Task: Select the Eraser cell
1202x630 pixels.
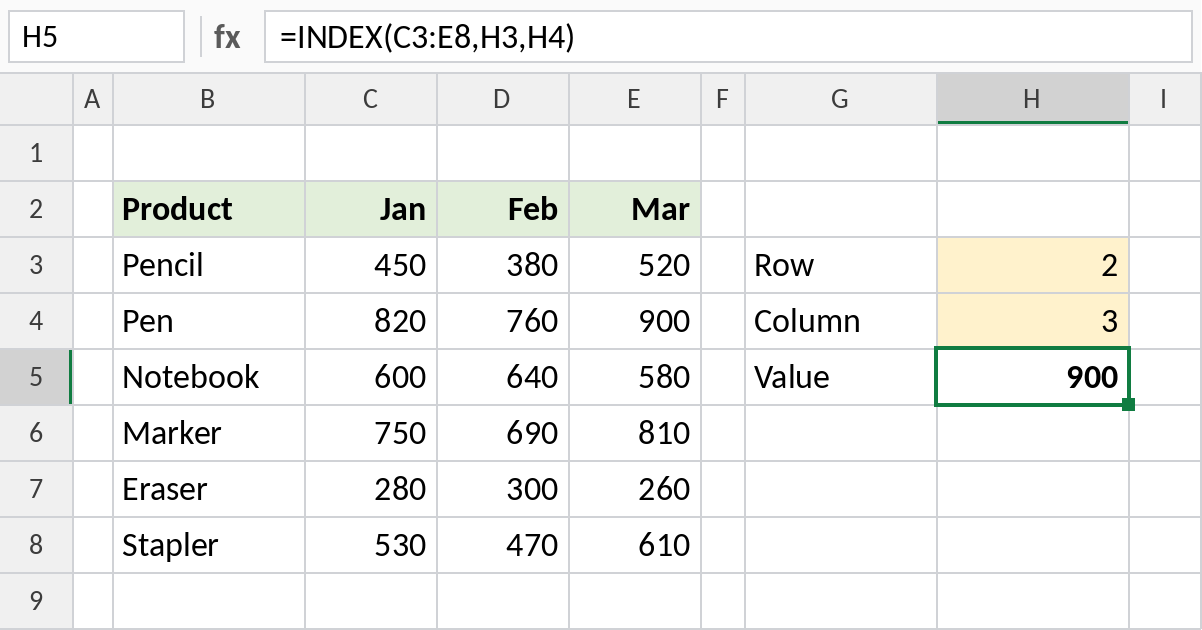Action: pyautogui.click(x=209, y=489)
